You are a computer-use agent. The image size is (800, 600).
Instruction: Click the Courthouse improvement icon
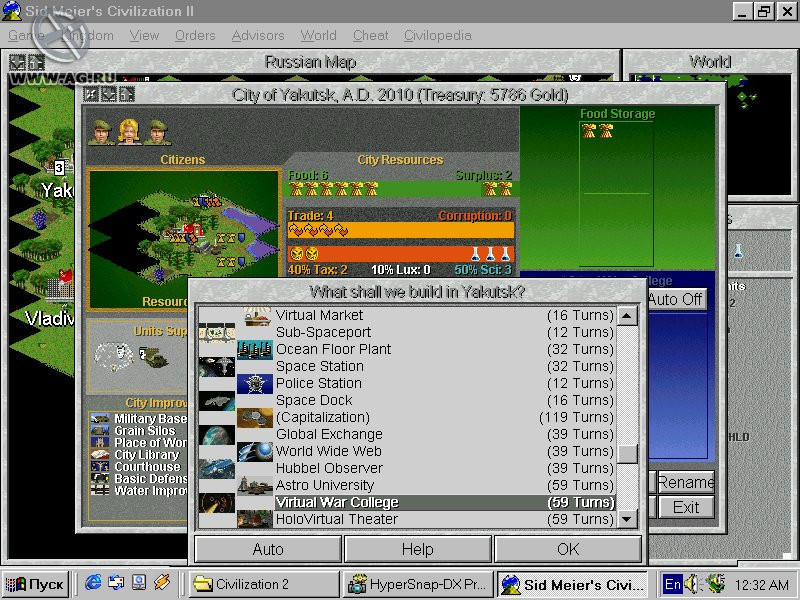click(99, 466)
